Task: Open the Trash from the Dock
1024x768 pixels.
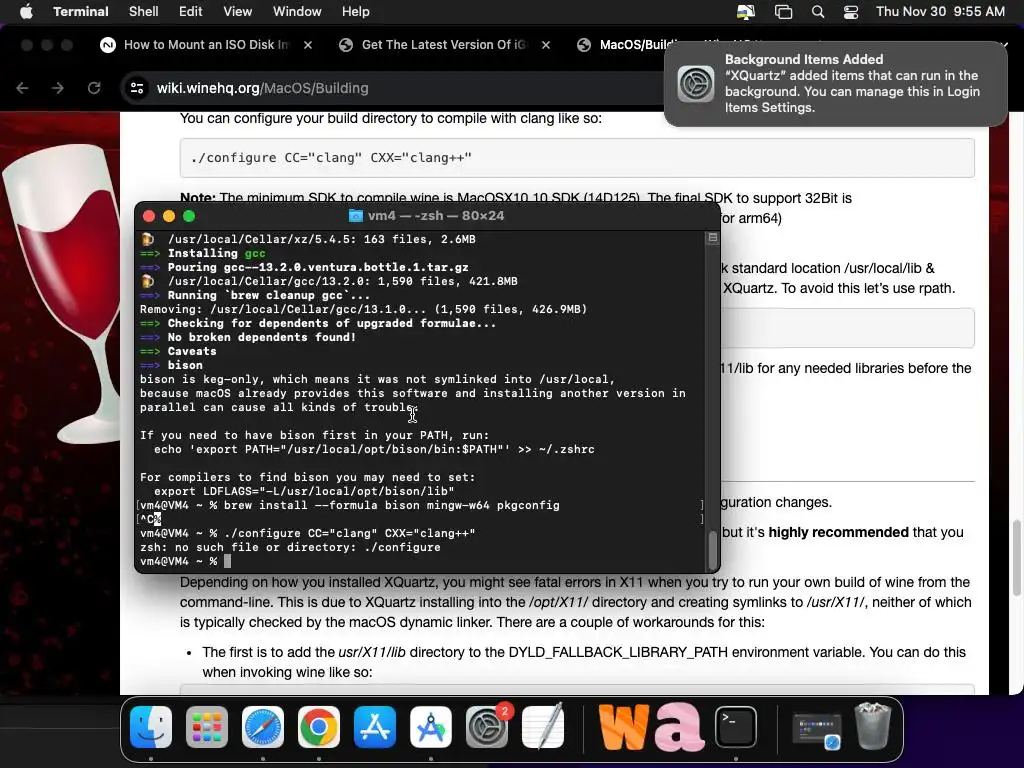Action: click(872, 726)
